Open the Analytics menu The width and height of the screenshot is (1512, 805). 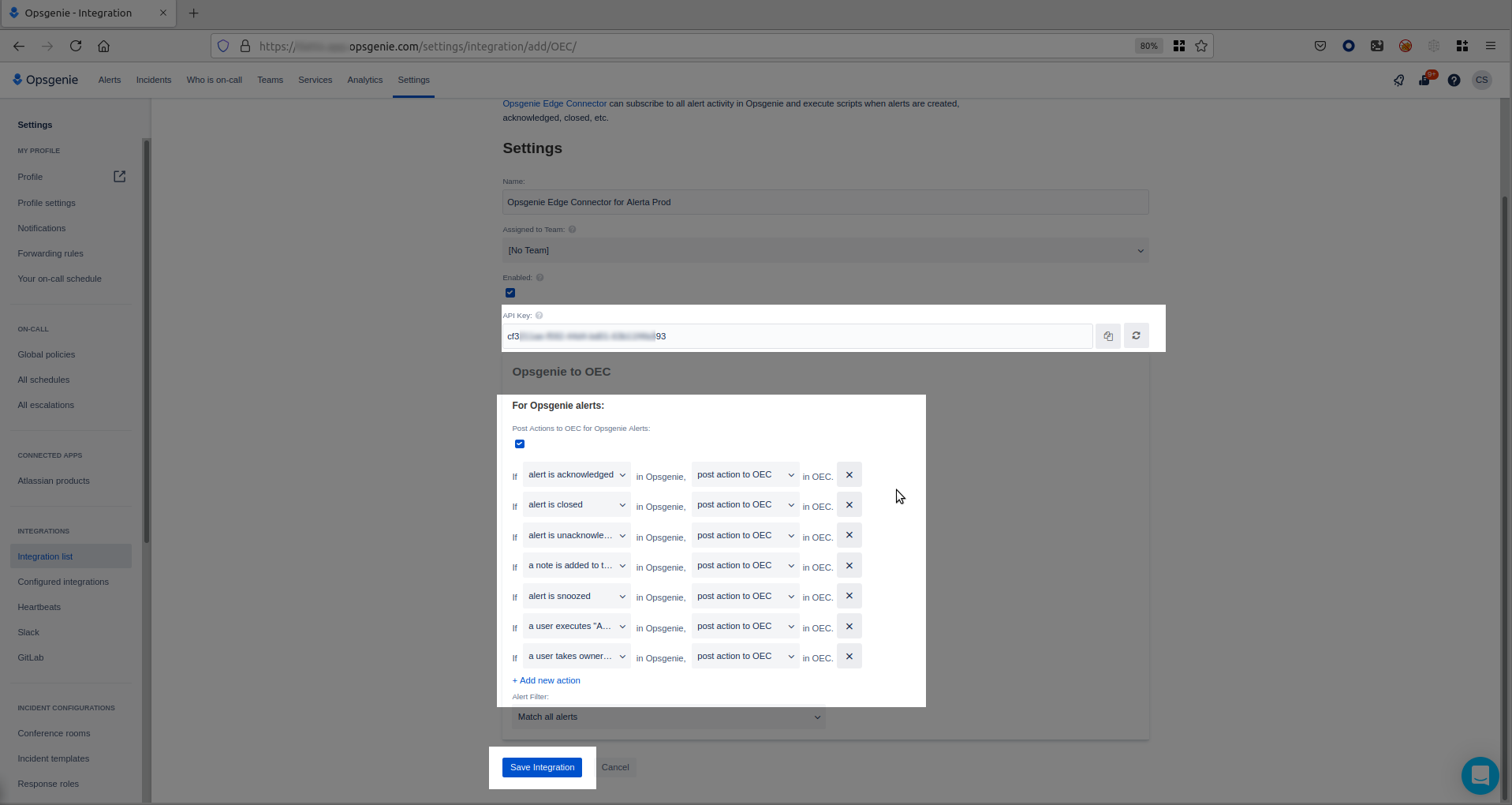coord(365,80)
